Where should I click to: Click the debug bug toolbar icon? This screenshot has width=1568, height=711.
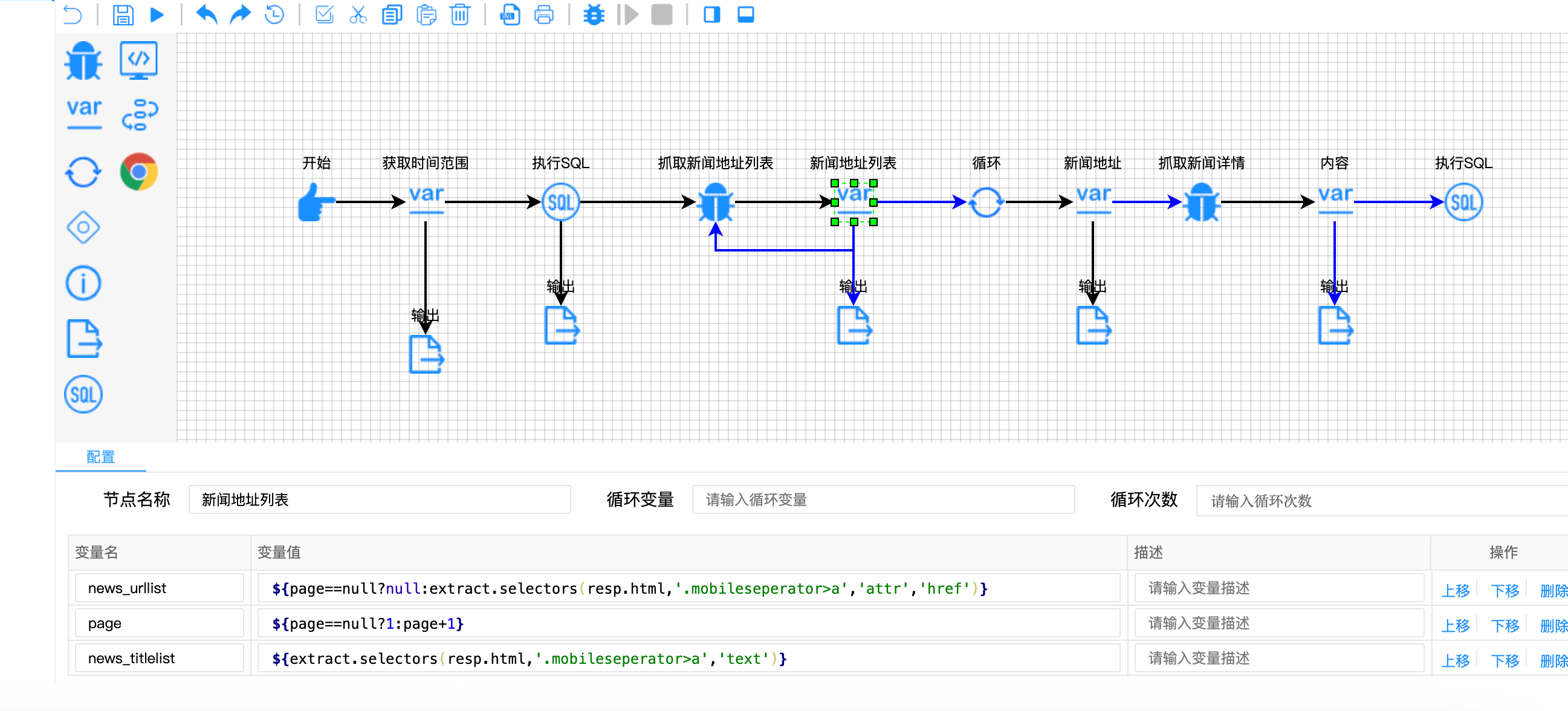click(594, 15)
